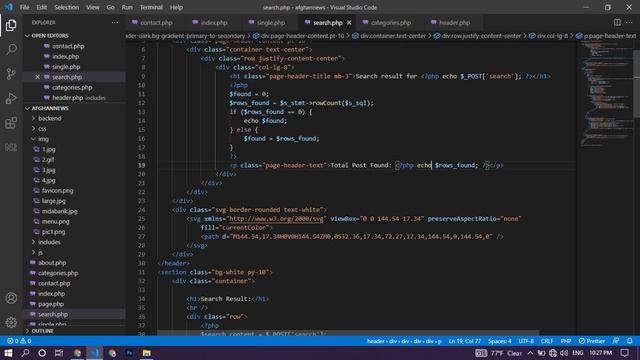The height and width of the screenshot is (360, 640).
Task: Open Cortana from the taskbar
Action: (x=42, y=353)
